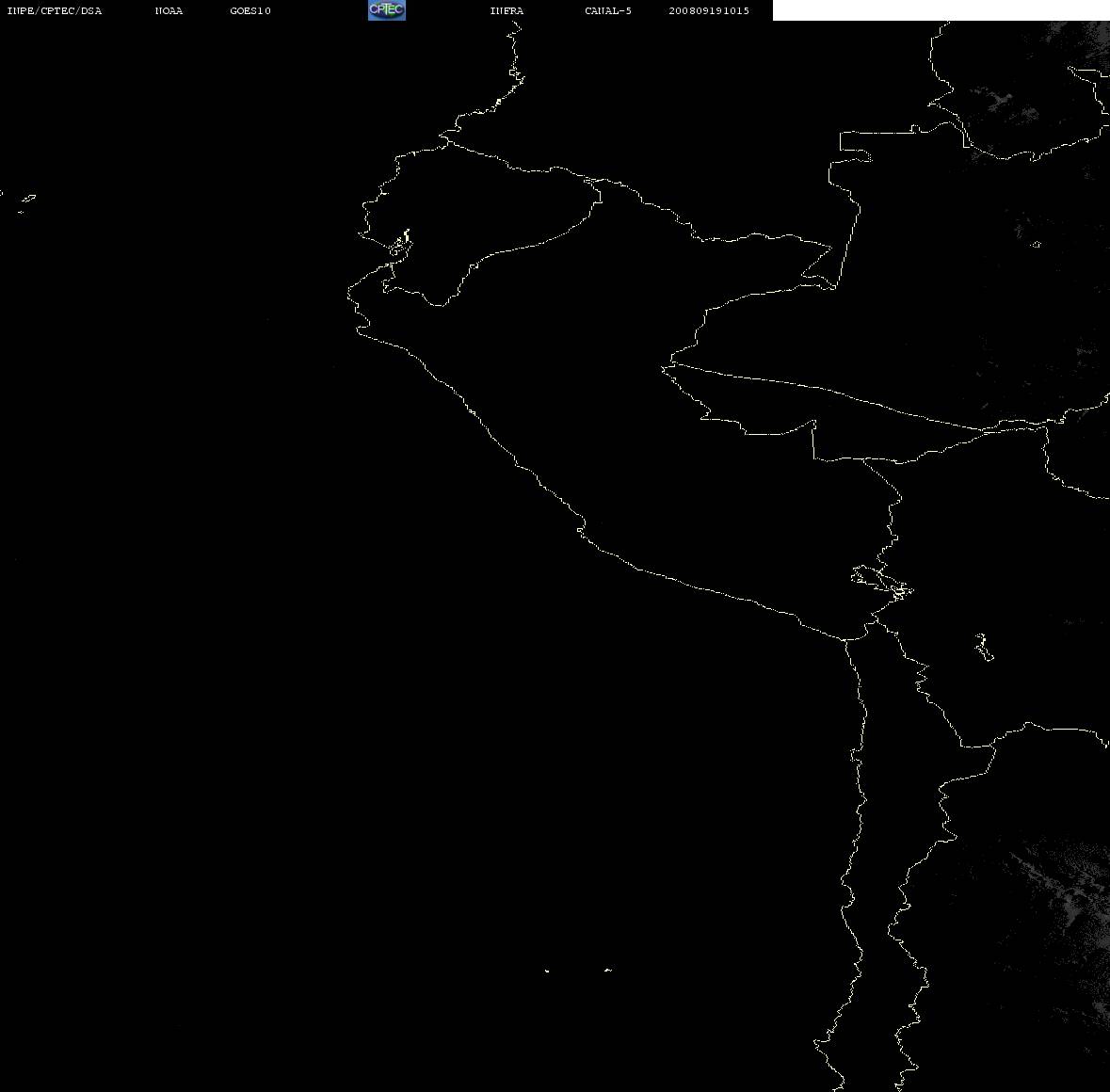The width and height of the screenshot is (1110, 1092).
Task: Click the Galápagos island outline near left edge
Action: coord(28,198)
